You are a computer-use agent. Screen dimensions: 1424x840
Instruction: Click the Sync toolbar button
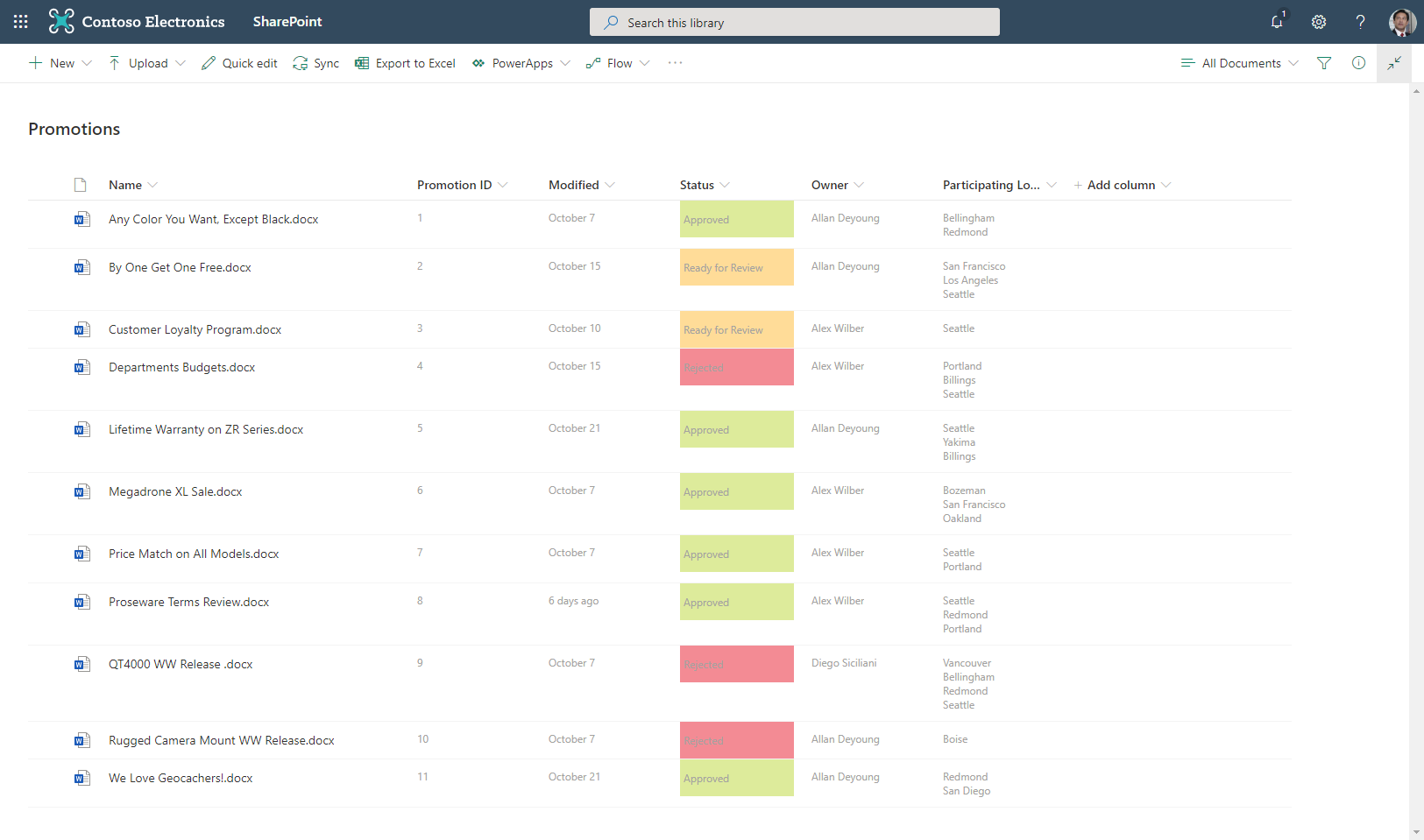(316, 63)
